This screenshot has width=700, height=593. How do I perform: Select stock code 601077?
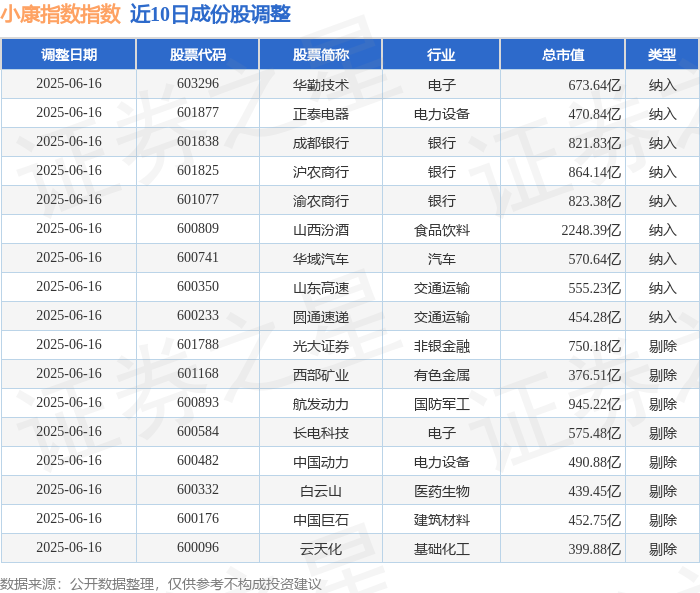tap(198, 200)
